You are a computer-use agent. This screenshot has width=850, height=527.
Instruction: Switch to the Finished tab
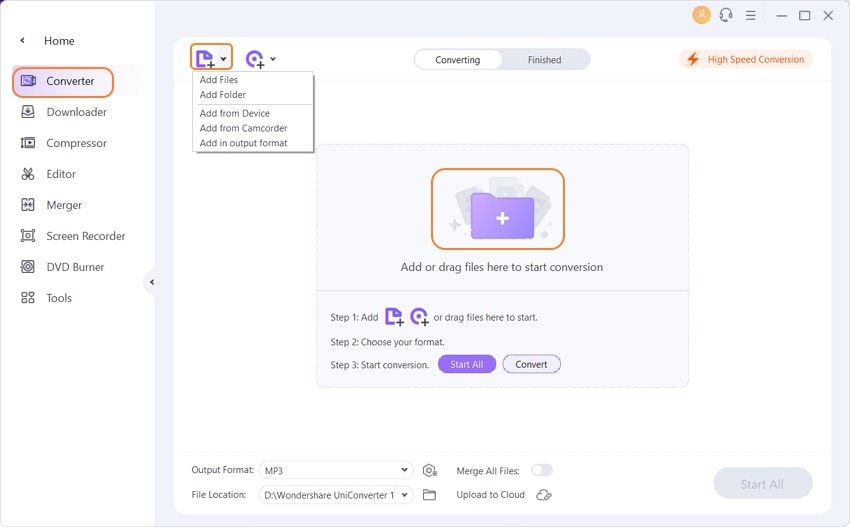coord(544,60)
